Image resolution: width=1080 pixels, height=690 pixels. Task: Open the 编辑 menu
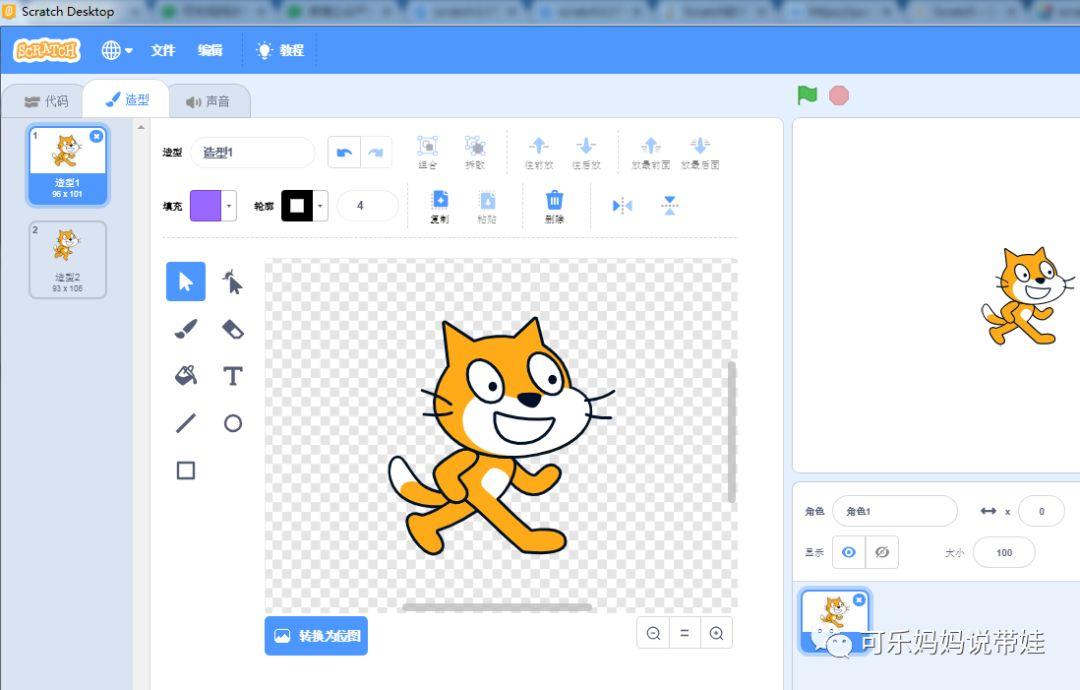[210, 50]
